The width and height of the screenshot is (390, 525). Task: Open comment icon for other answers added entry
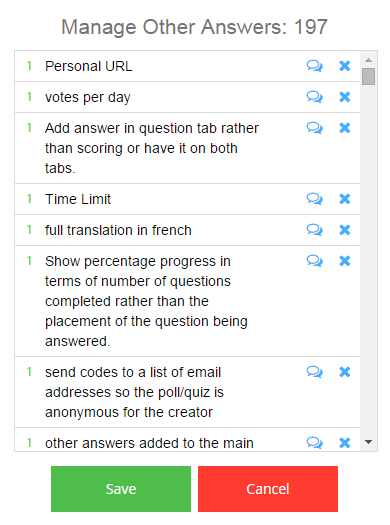coord(314,443)
